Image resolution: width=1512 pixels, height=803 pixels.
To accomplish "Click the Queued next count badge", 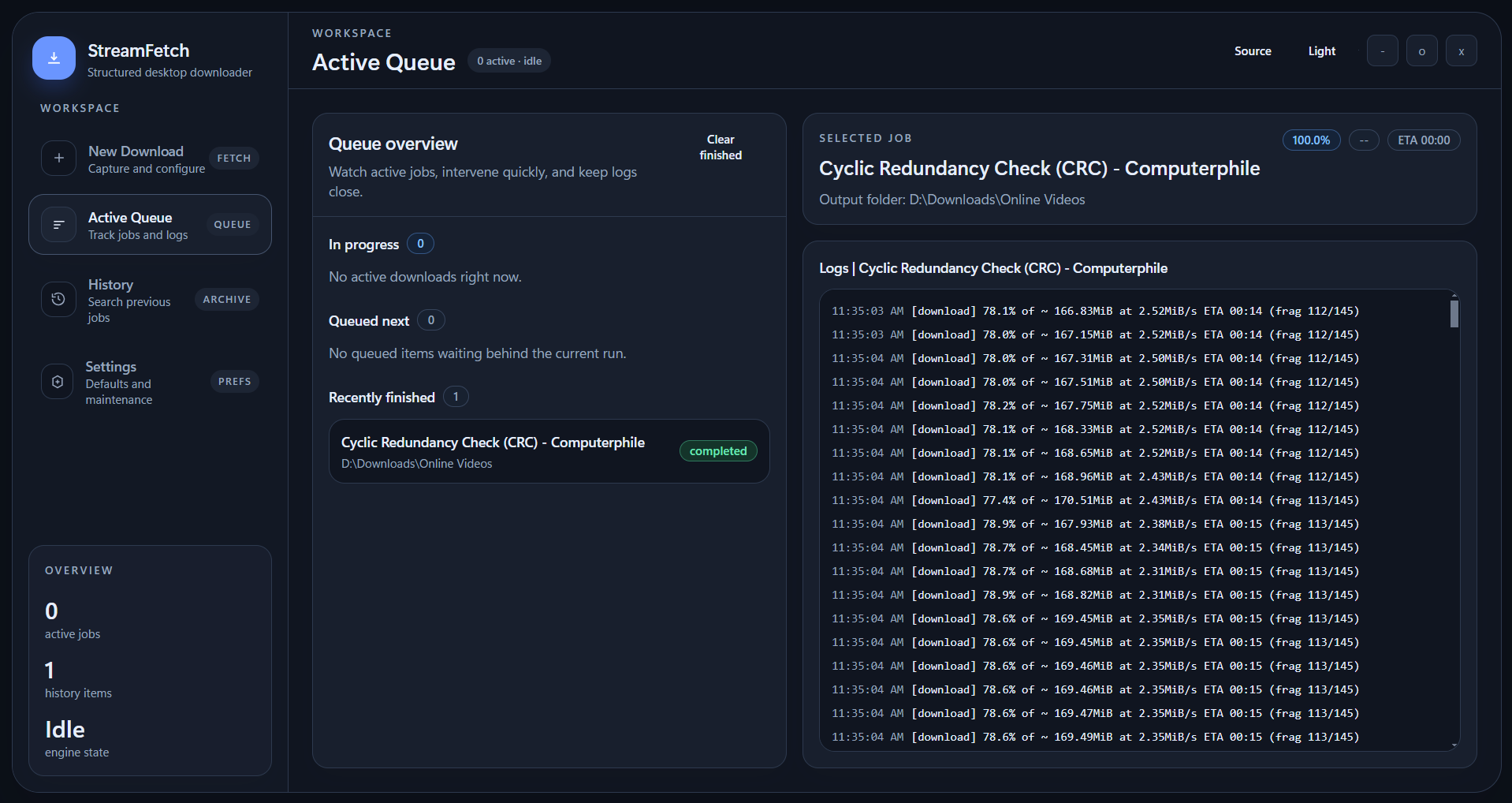I will click(430, 320).
